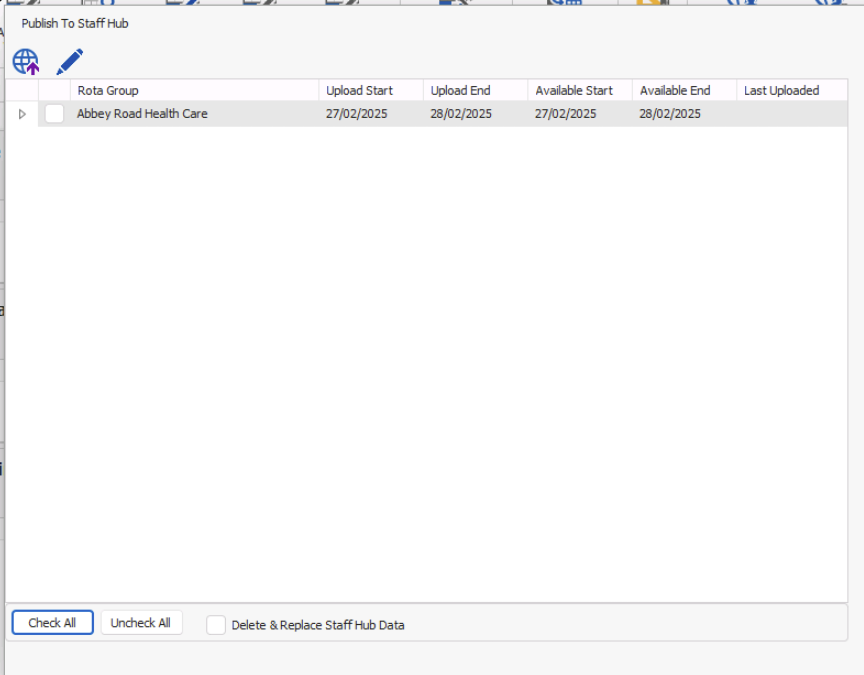Select the Available Start column header

[x=579, y=90]
